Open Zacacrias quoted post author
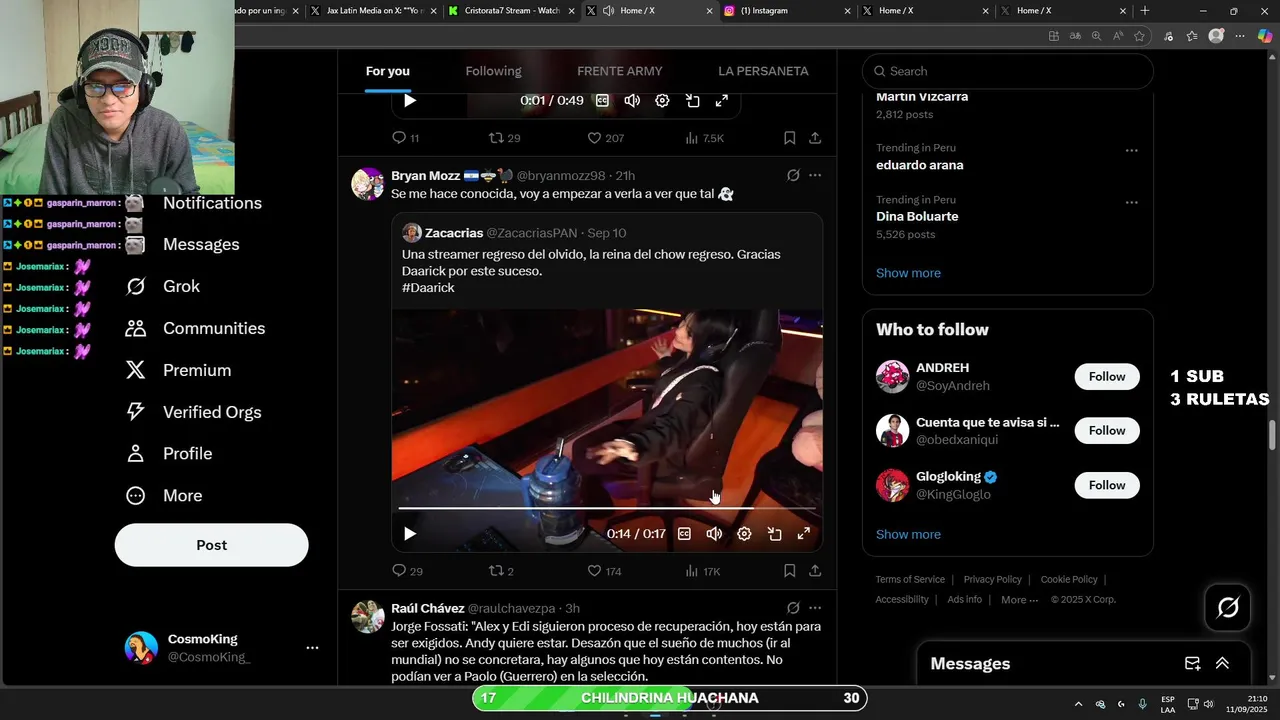 tap(454, 233)
